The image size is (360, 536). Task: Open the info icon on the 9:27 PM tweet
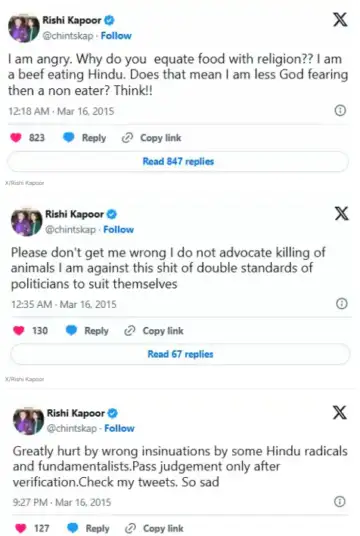(339, 501)
